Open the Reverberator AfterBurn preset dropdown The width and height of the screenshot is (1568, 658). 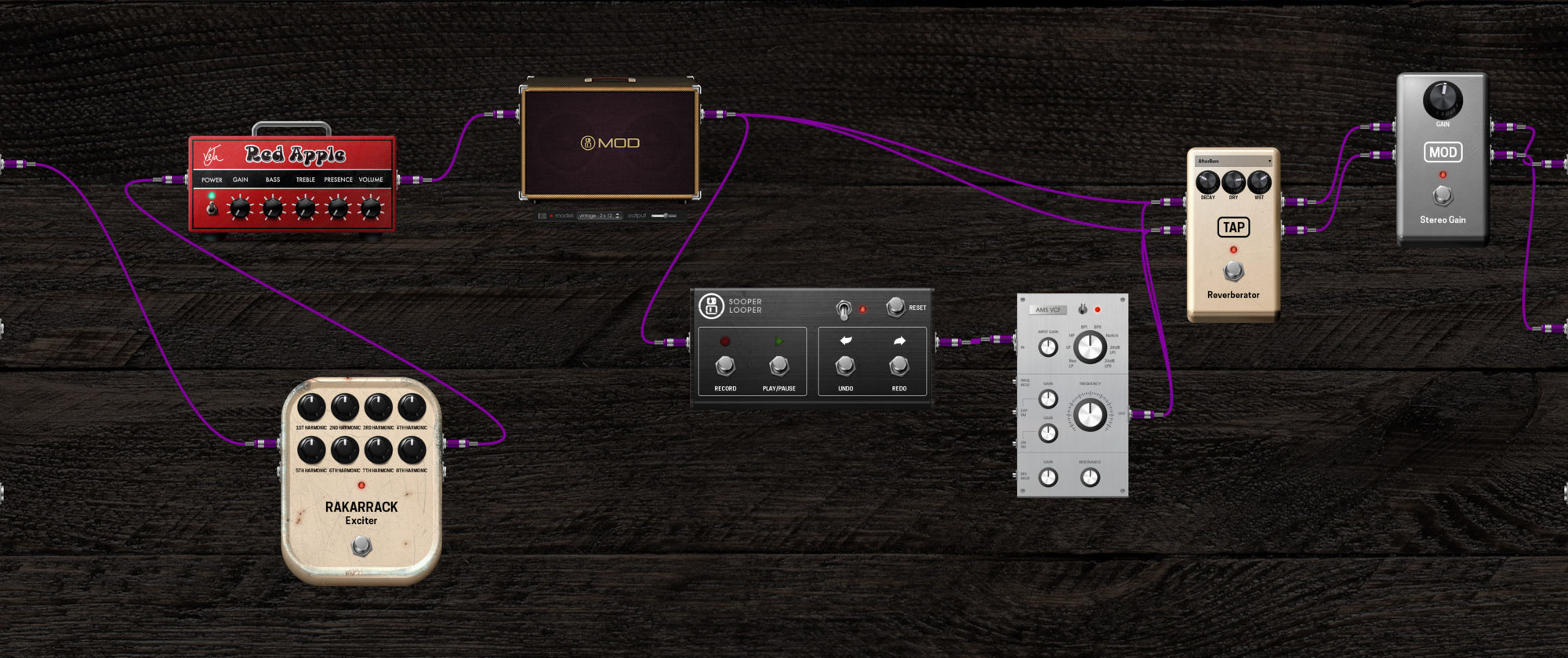[1234, 161]
